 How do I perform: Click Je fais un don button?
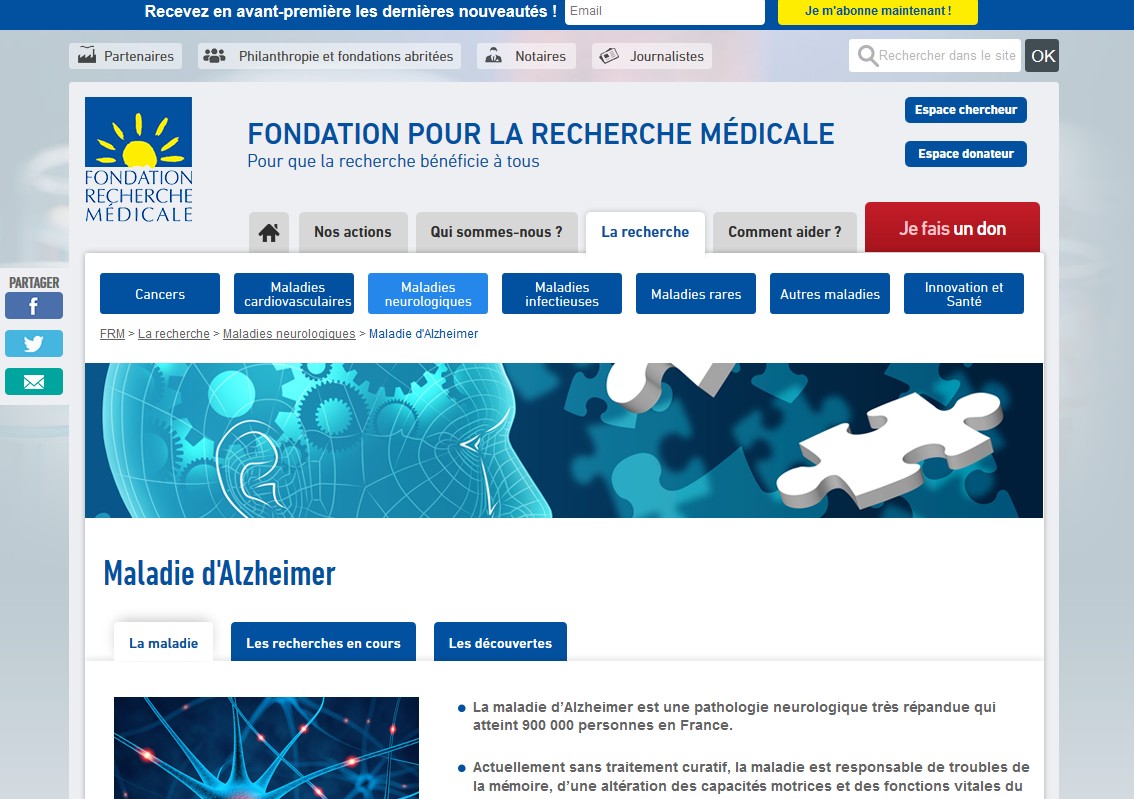pyautogui.click(x=952, y=228)
